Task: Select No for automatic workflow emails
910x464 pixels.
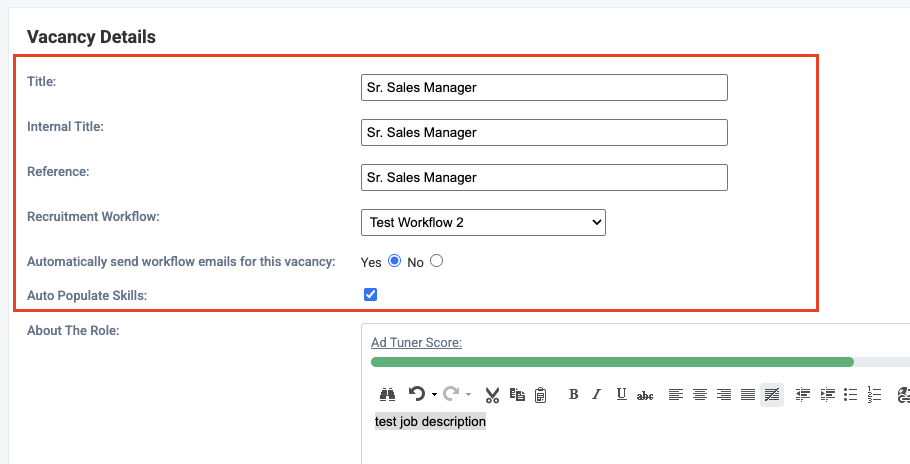Action: (x=436, y=261)
